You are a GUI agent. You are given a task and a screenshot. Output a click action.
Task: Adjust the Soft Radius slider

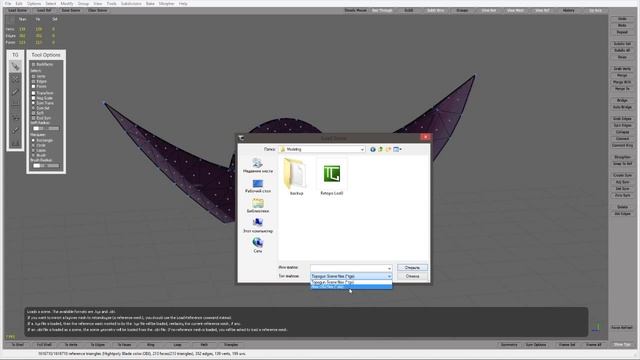[46, 128]
